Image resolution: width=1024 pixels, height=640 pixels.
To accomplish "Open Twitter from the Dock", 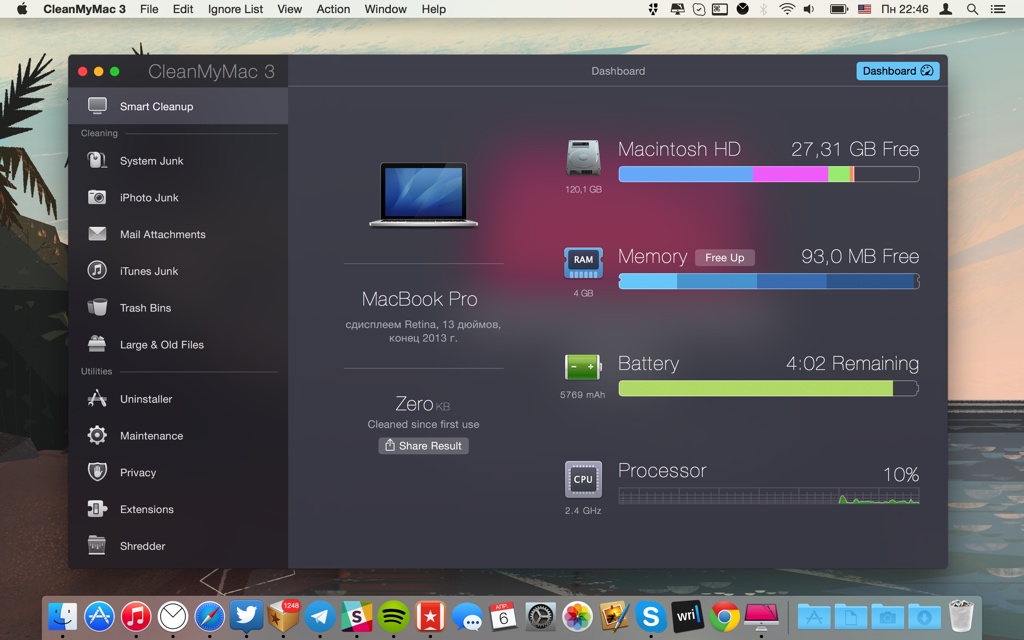I will [x=246, y=616].
